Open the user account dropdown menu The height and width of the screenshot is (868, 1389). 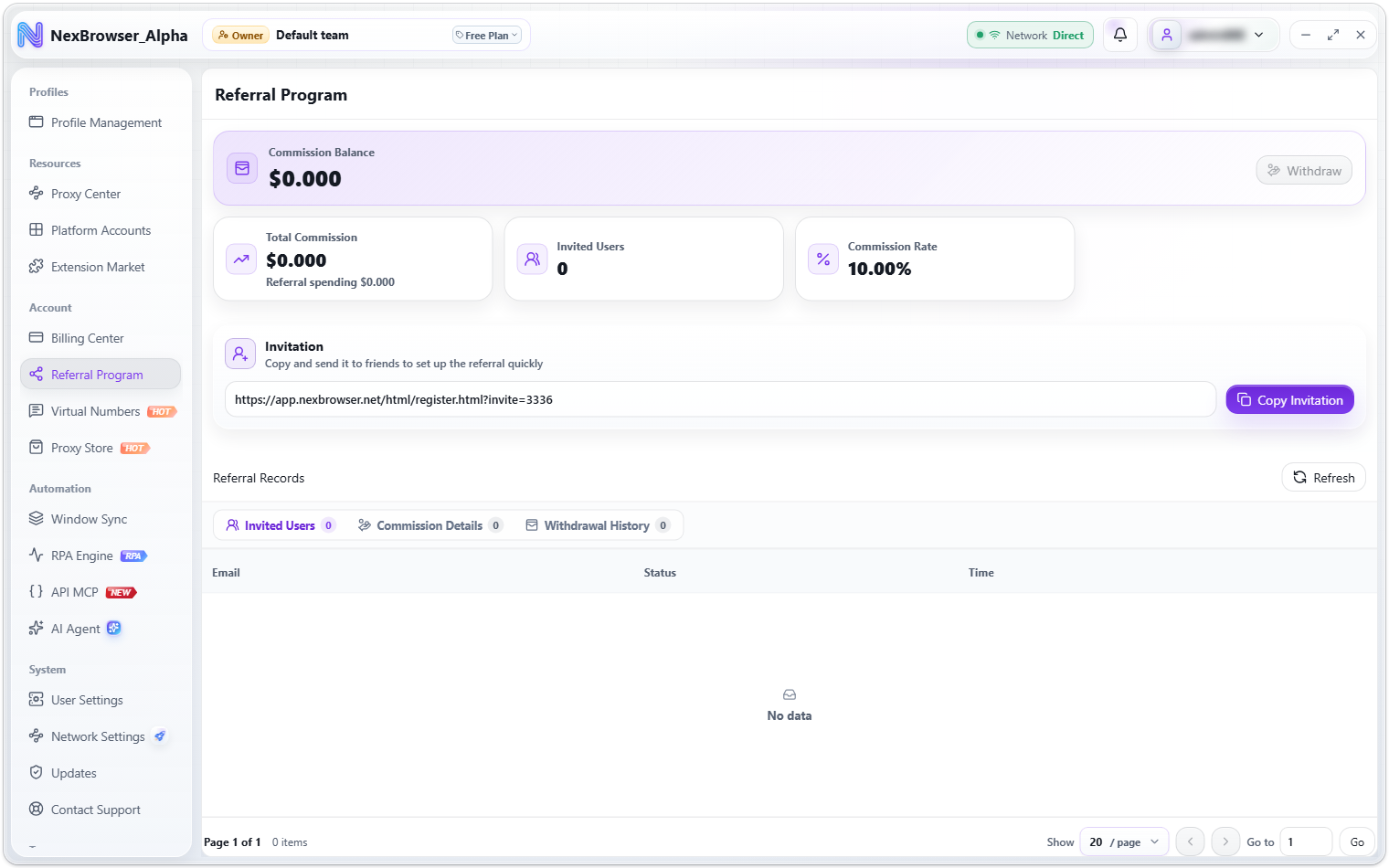click(1214, 35)
